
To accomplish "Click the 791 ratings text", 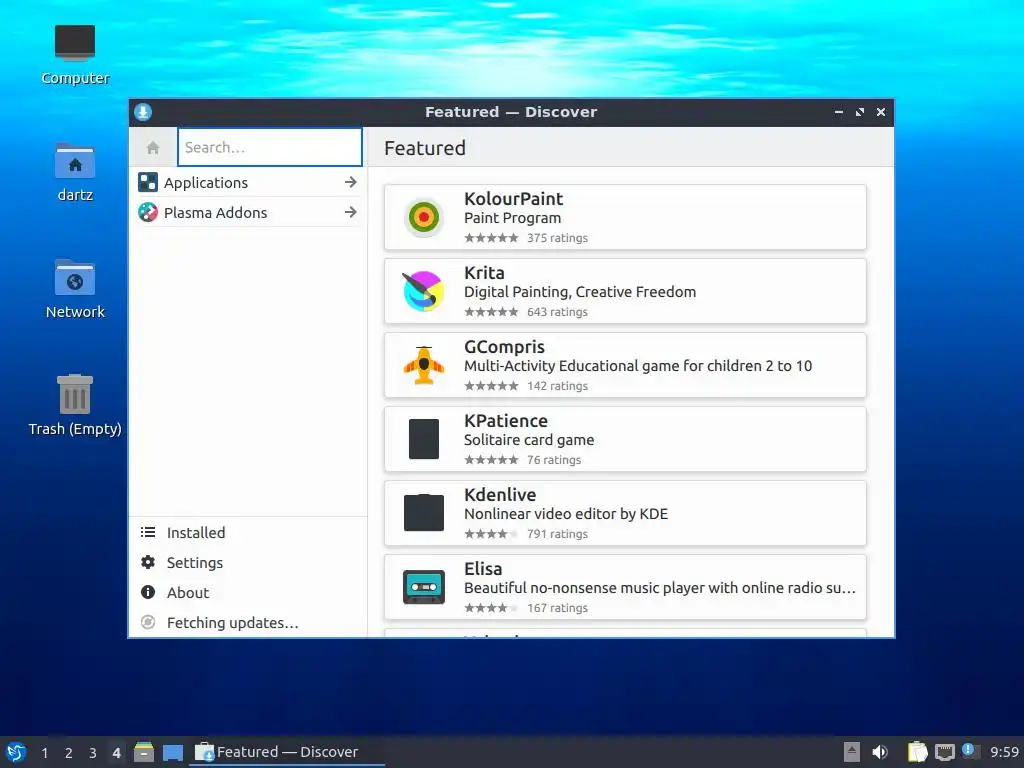I will (557, 534).
